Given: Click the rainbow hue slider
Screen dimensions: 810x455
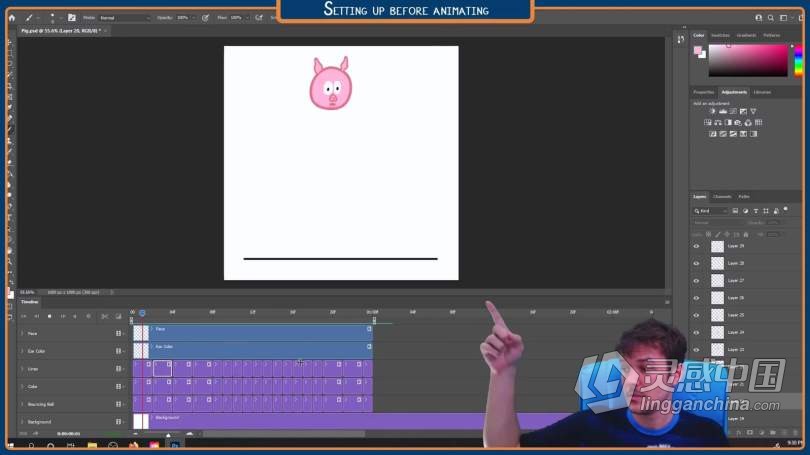Looking at the screenshot, I should [798, 60].
